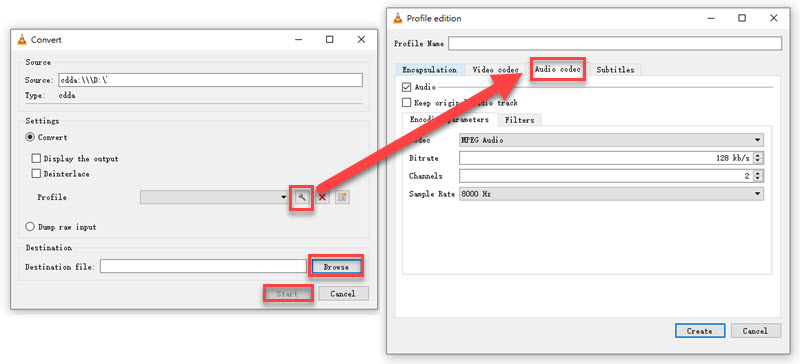Open the Filters sub-tab
Viewport: 800px width, 364px height.
pyautogui.click(x=519, y=120)
